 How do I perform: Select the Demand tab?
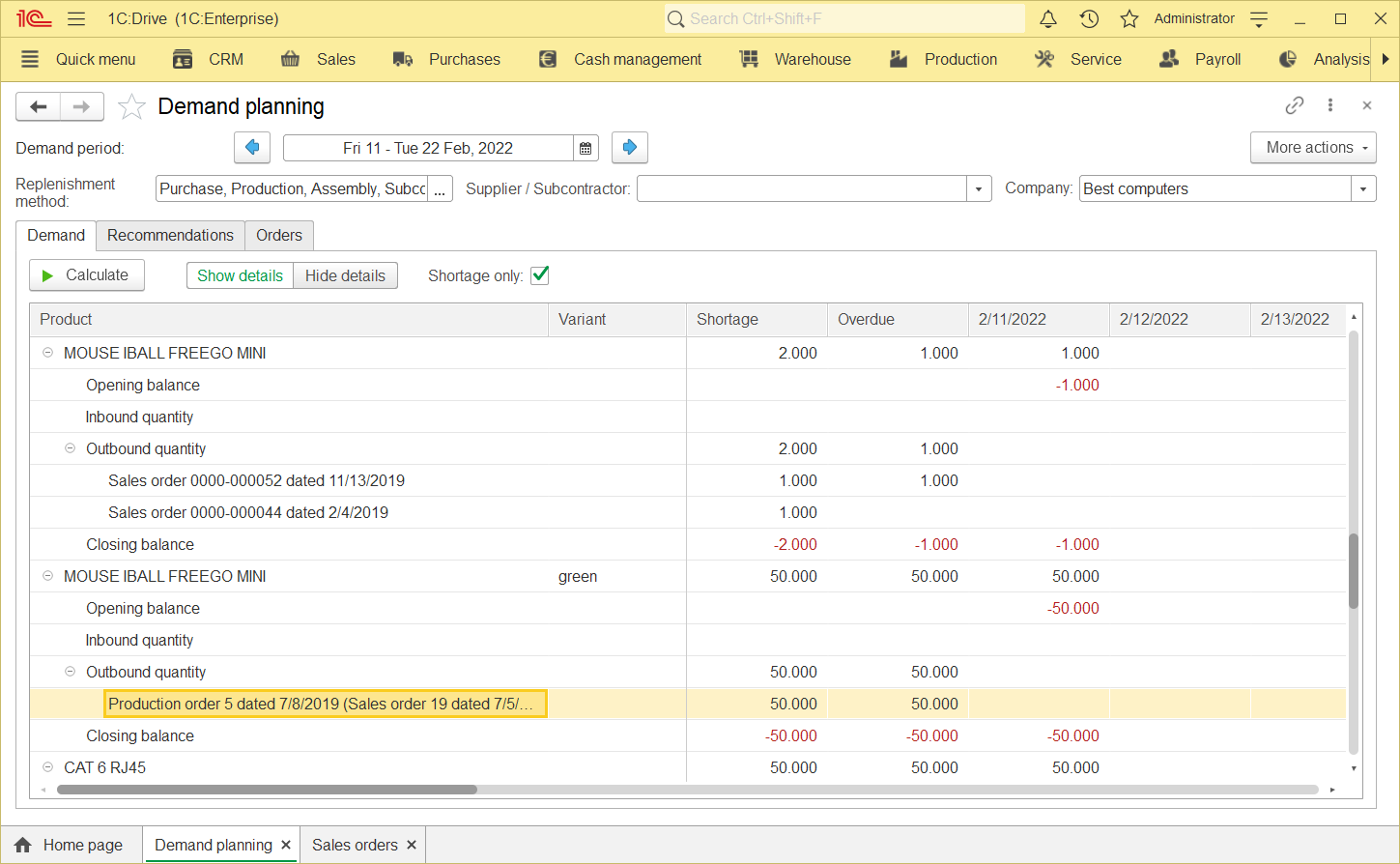[x=56, y=235]
